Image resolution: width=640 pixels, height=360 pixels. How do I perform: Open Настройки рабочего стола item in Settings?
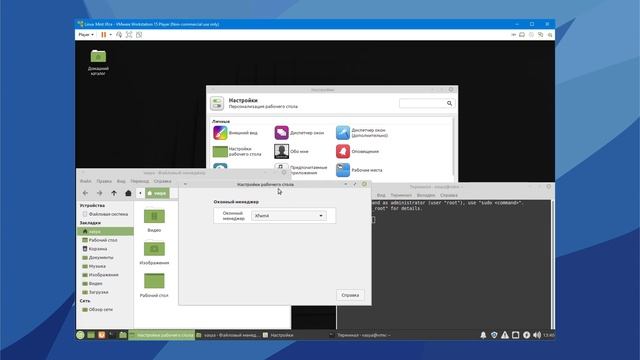point(238,151)
